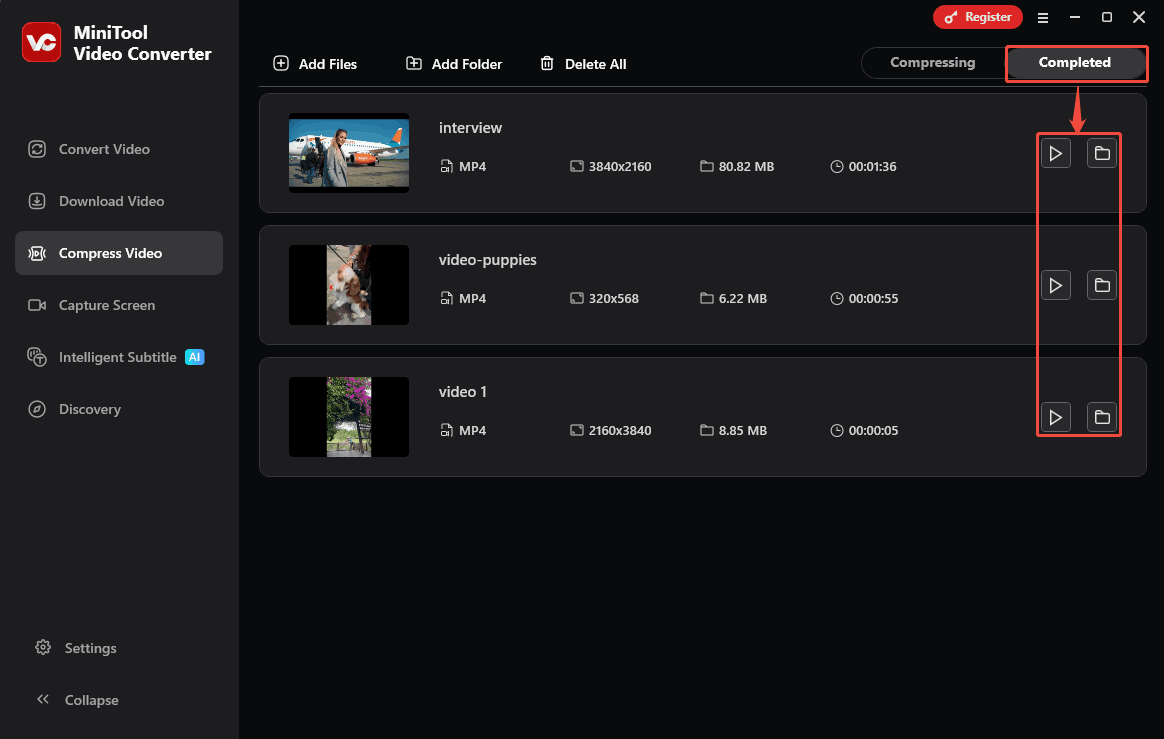The image size is (1164, 739).
Task: Play the video-puppies file
Action: pos(1056,285)
